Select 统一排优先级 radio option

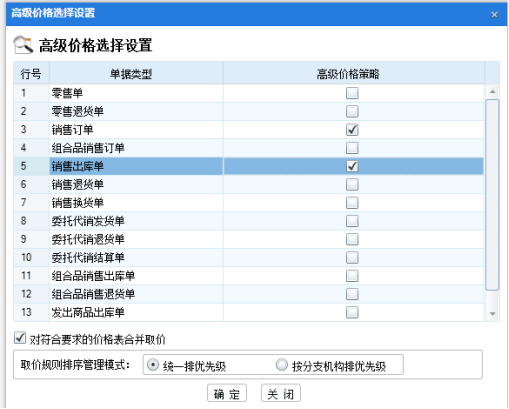153,365
